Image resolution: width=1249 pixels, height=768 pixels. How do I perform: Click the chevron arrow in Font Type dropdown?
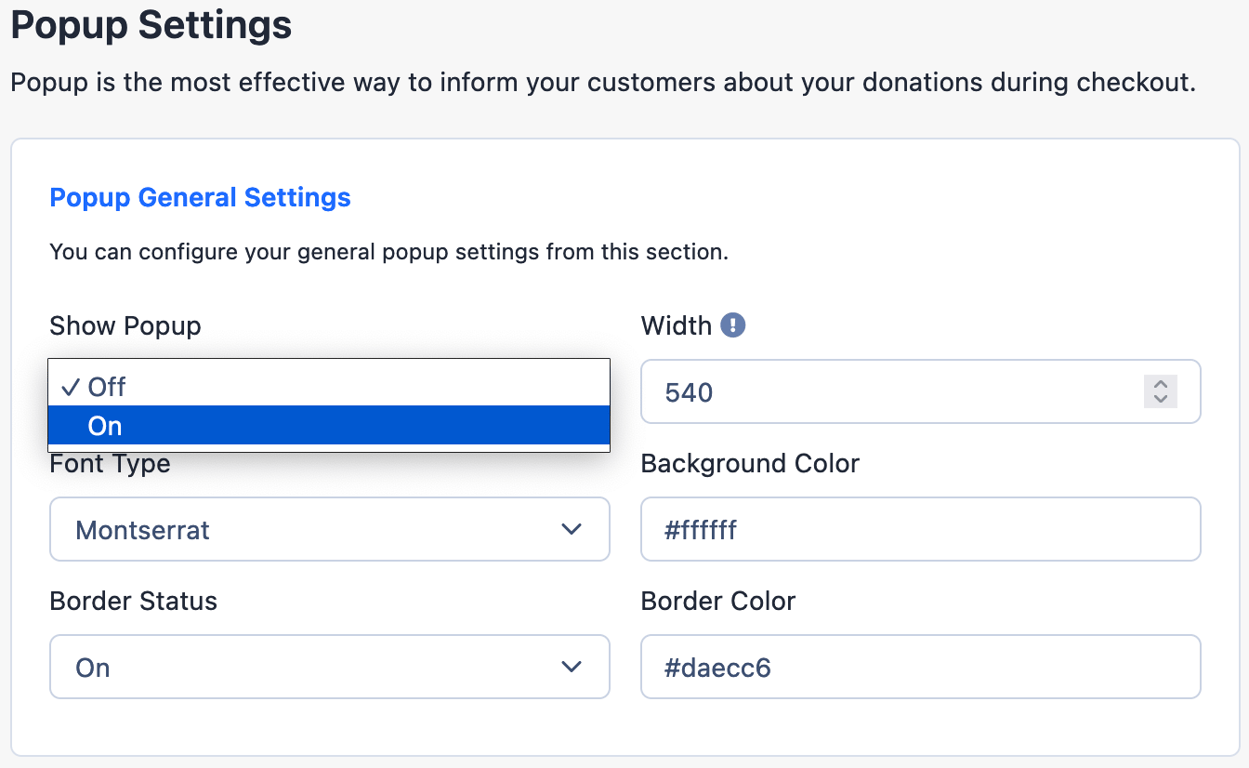pyautogui.click(x=572, y=529)
